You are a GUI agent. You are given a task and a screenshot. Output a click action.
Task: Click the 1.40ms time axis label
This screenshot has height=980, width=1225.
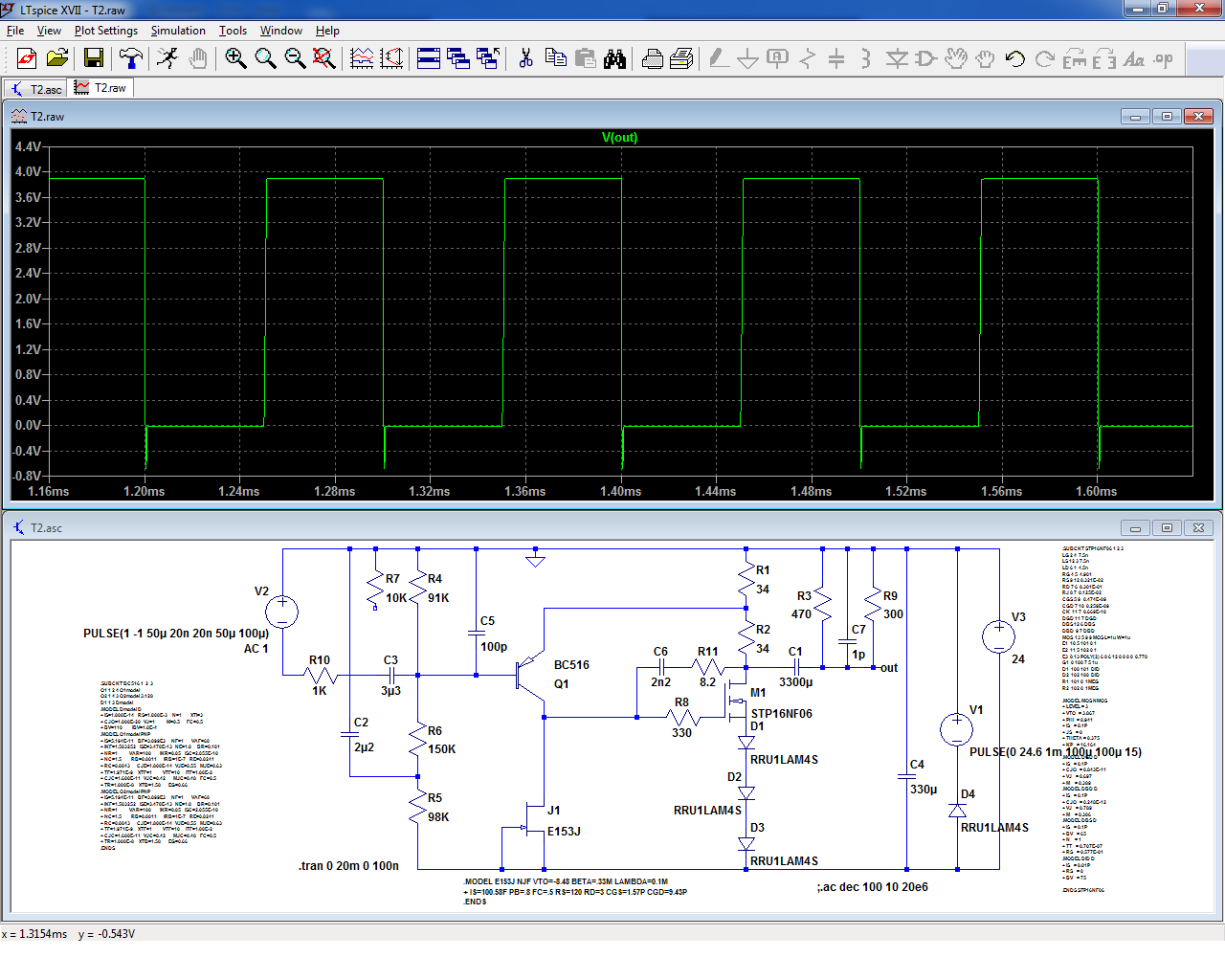click(620, 491)
